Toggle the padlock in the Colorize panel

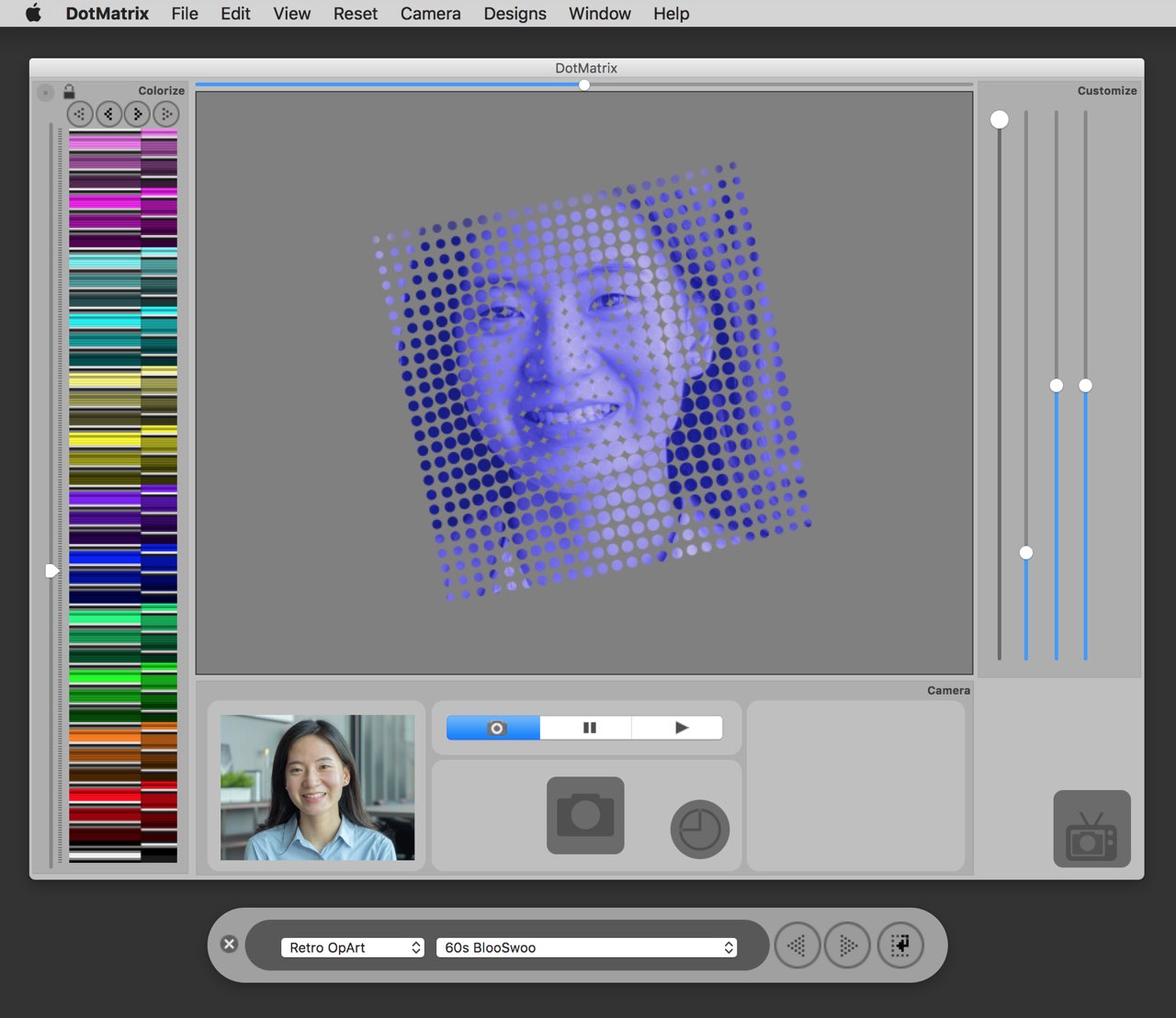69,91
